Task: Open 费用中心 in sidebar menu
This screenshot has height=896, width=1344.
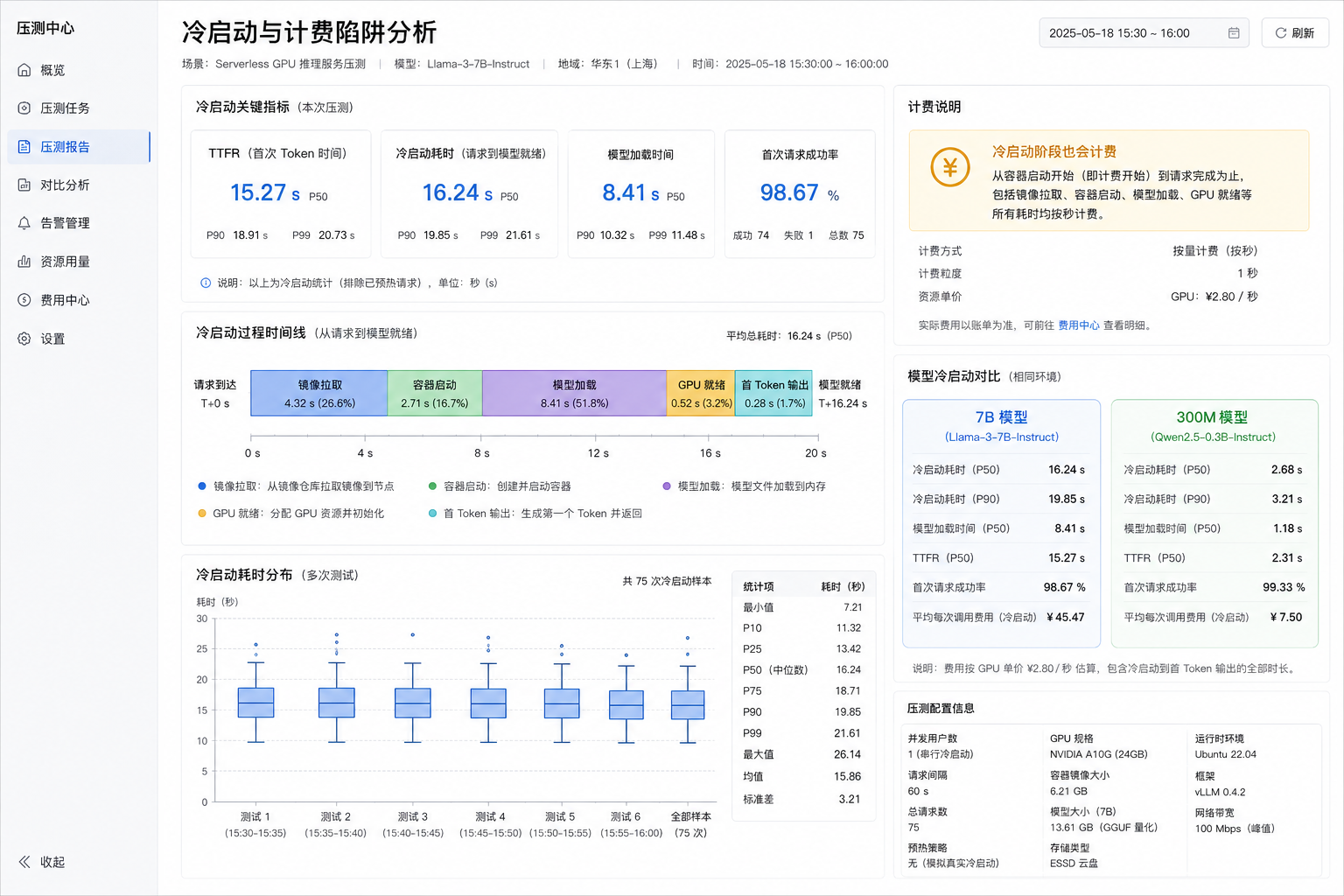Action: coord(79,300)
